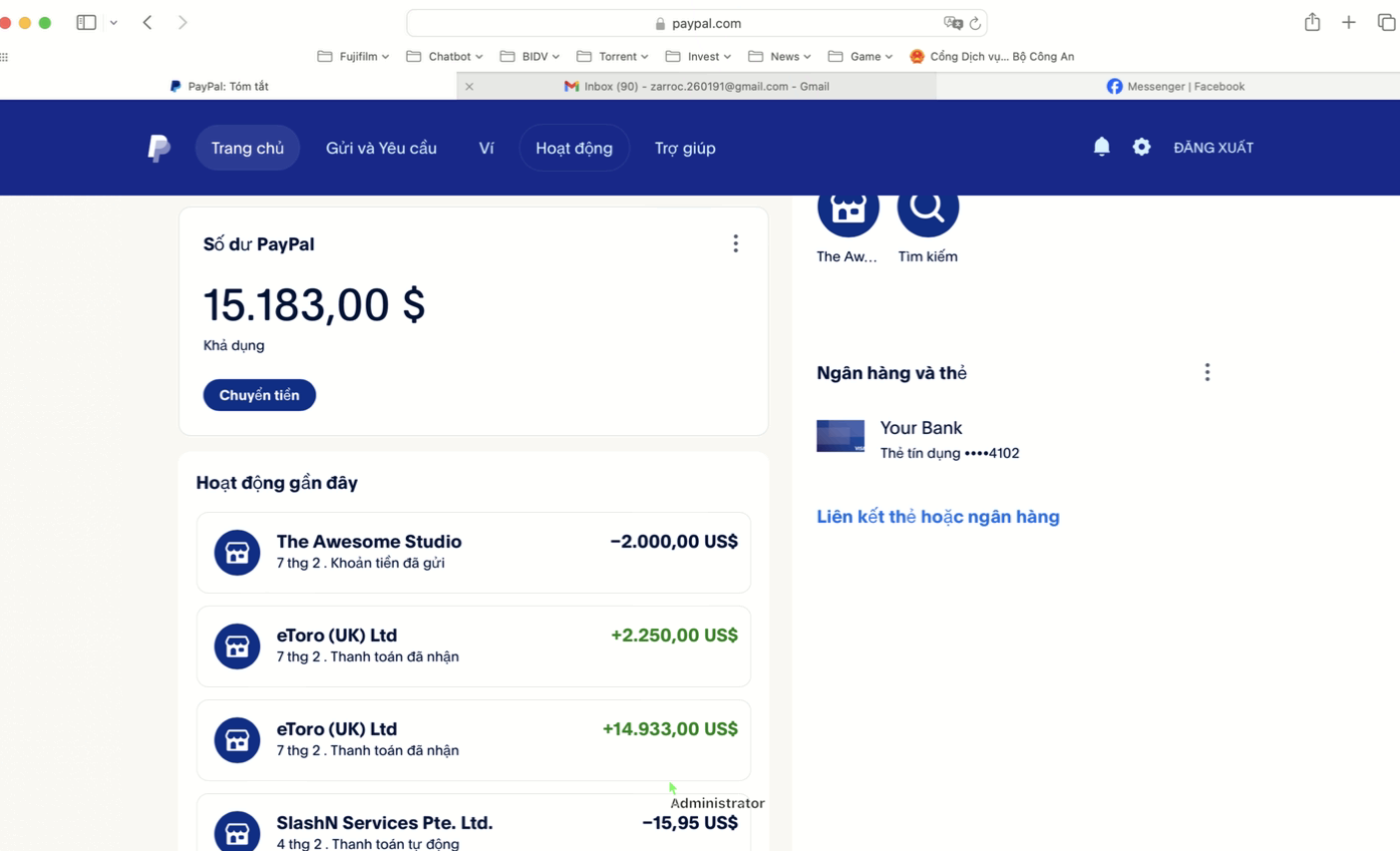Viewport: 1400px width, 851px height.
Task: Click the +2.250,00 US$ amount
Action: tap(674, 636)
